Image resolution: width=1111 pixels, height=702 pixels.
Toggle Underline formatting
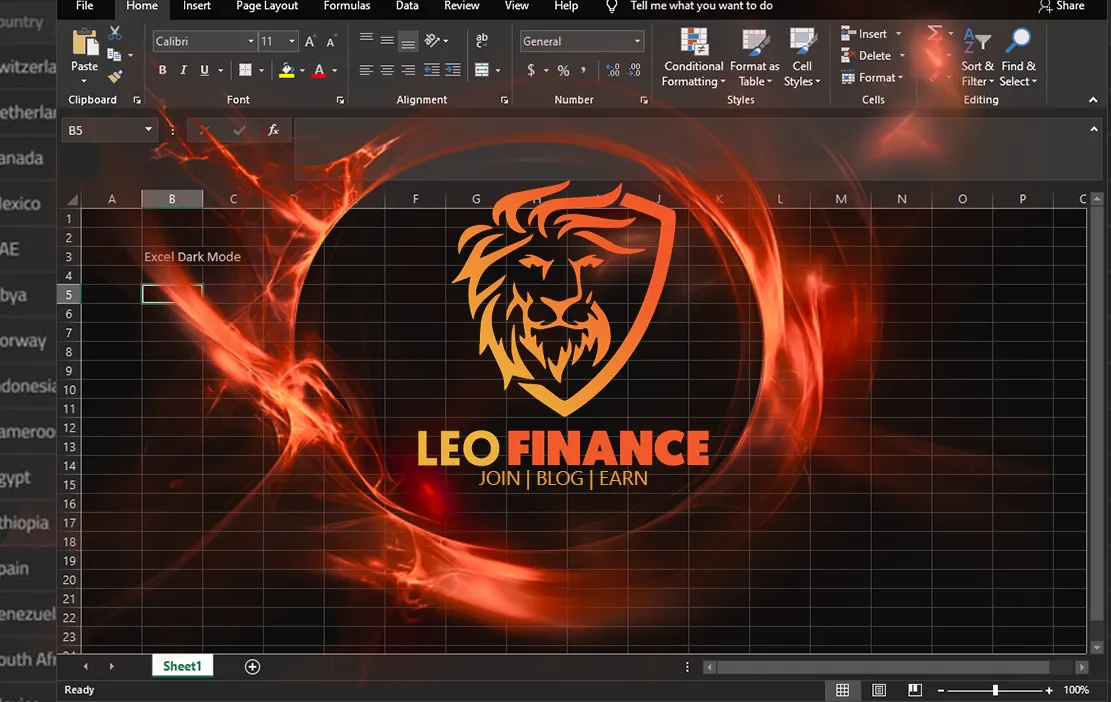click(x=204, y=70)
